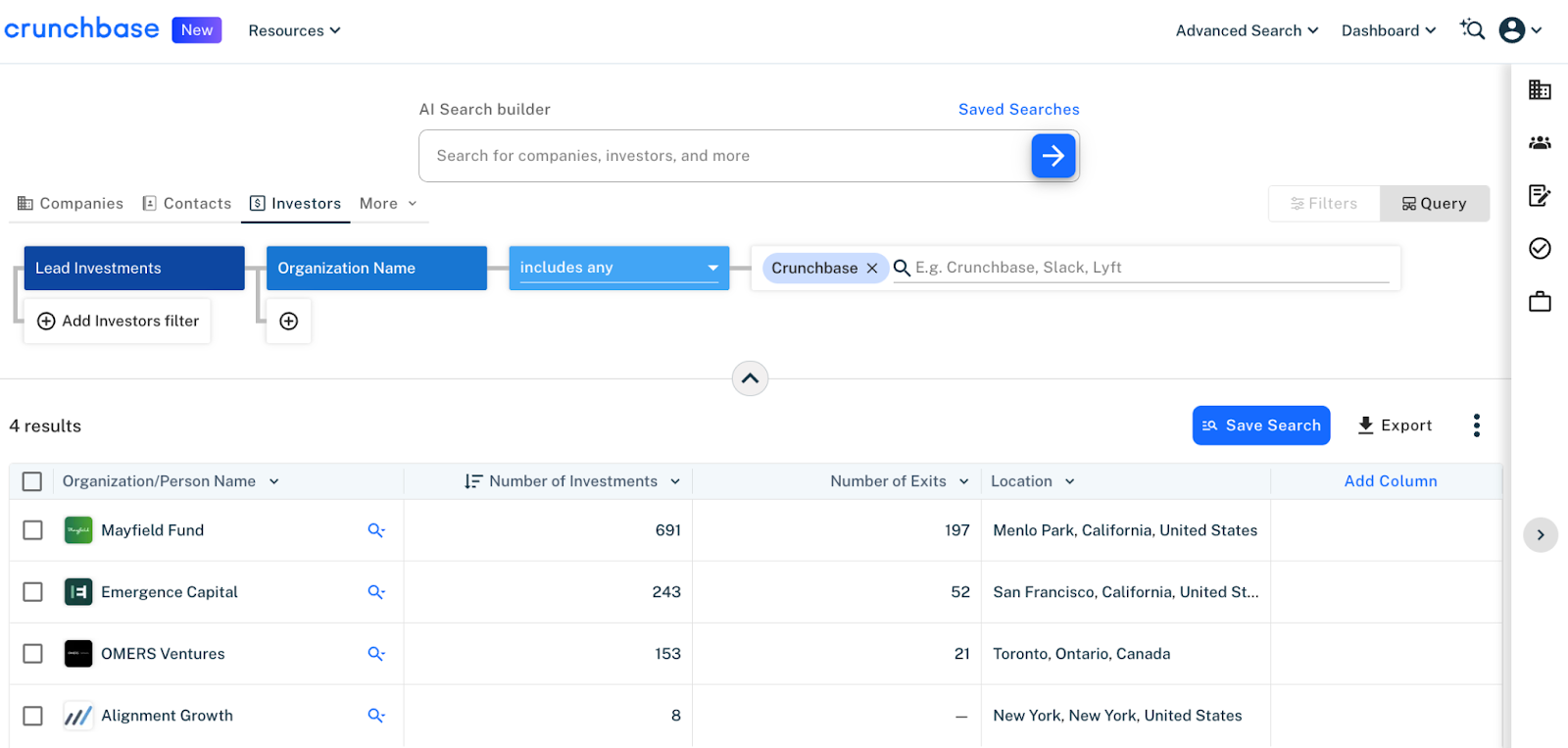Select all rows with header checkbox
The image size is (1568, 748).
pos(32,481)
